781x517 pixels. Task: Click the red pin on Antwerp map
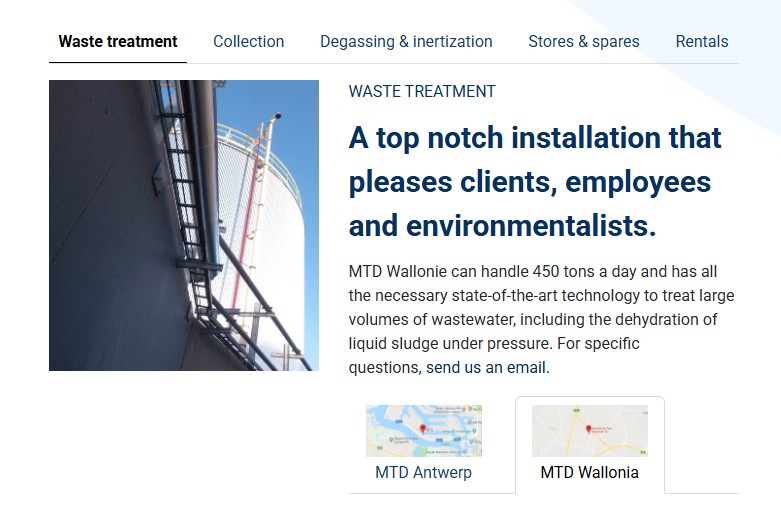tap(422, 429)
